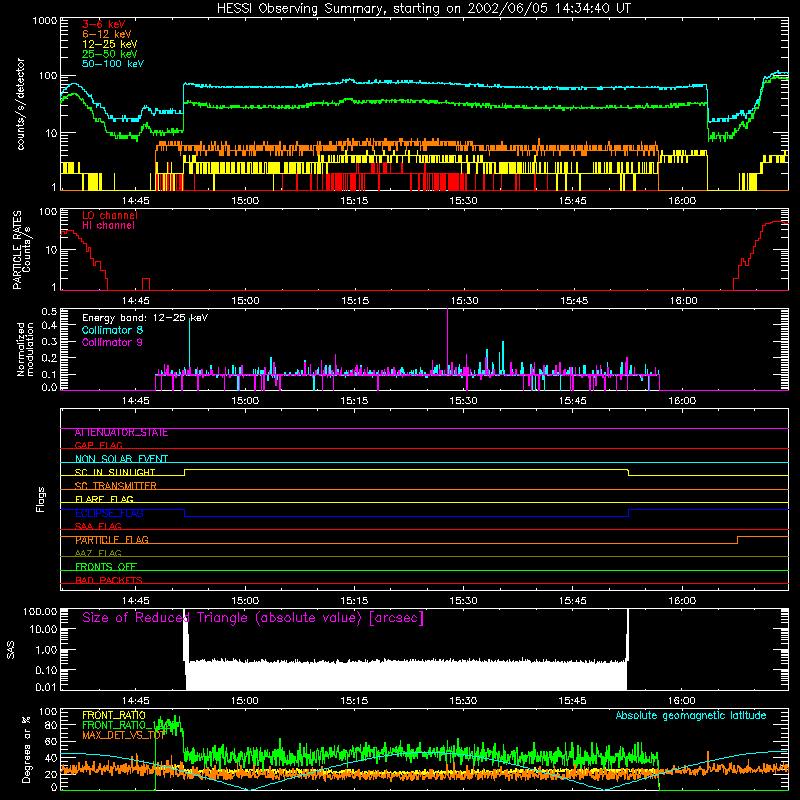Click 14:45 tick under particle rates plot
This screenshot has width=800, height=800.
pos(136,301)
